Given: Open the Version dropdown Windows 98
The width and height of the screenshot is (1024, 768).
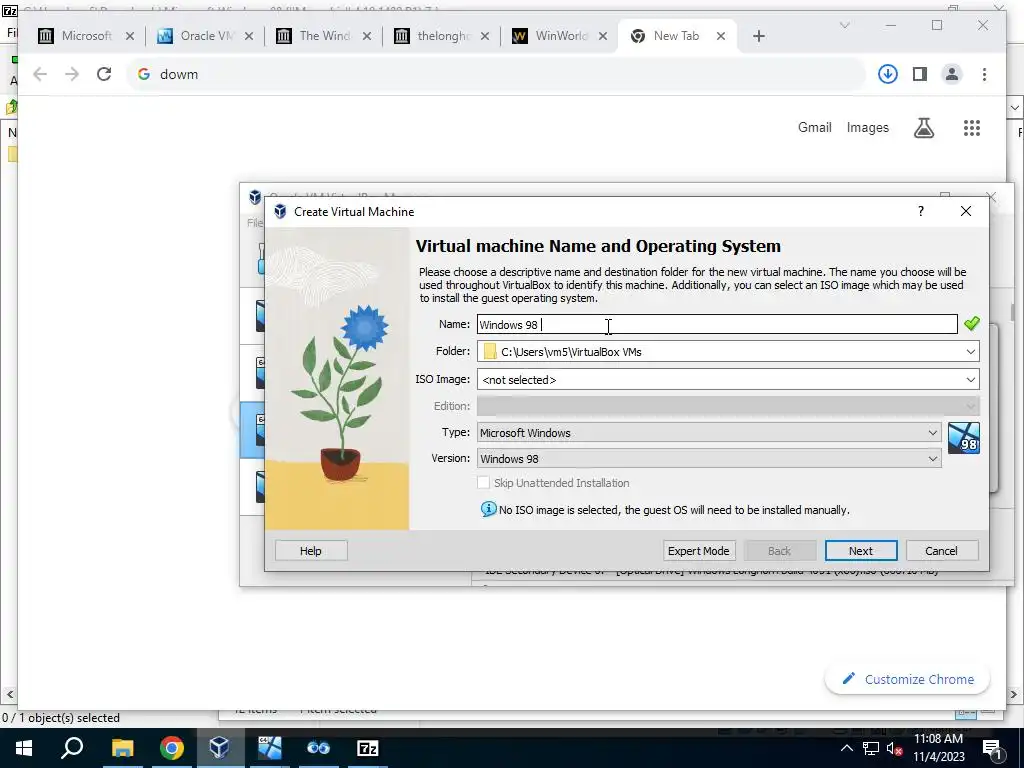Looking at the screenshot, I should pyautogui.click(x=709, y=458).
